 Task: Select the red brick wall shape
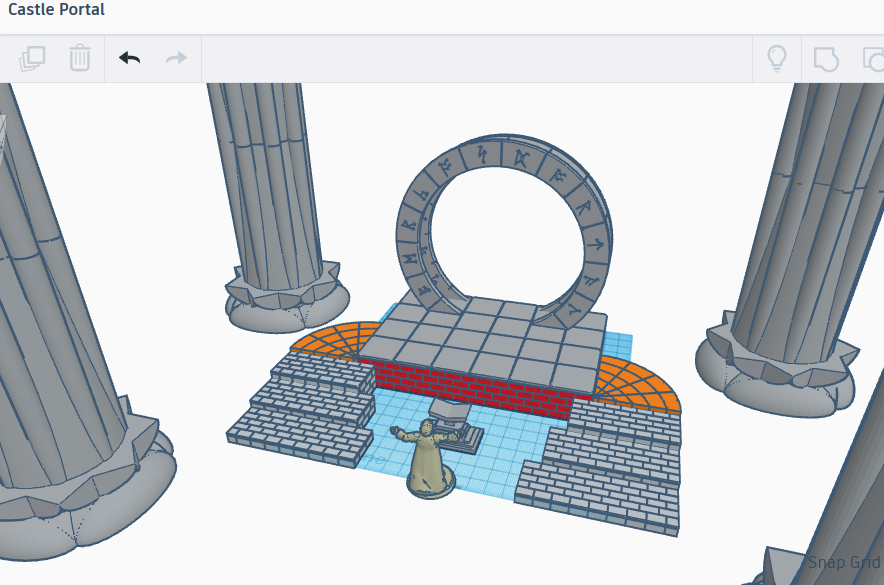click(474, 390)
